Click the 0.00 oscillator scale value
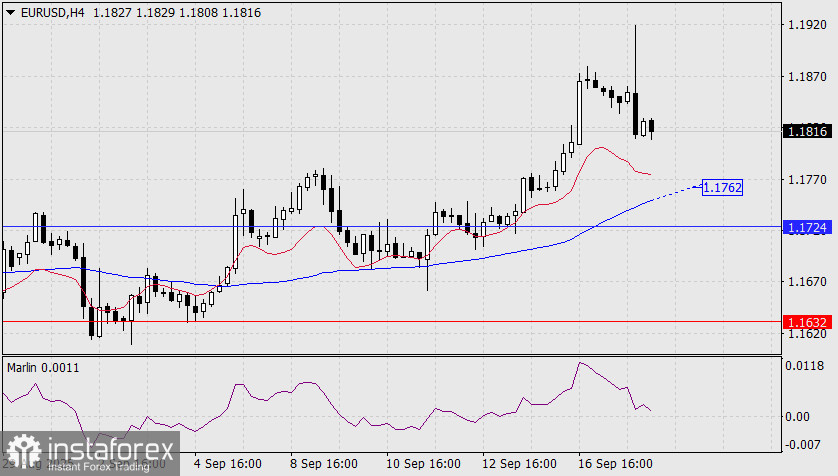Viewport: 838px width, 476px height. tap(798, 417)
